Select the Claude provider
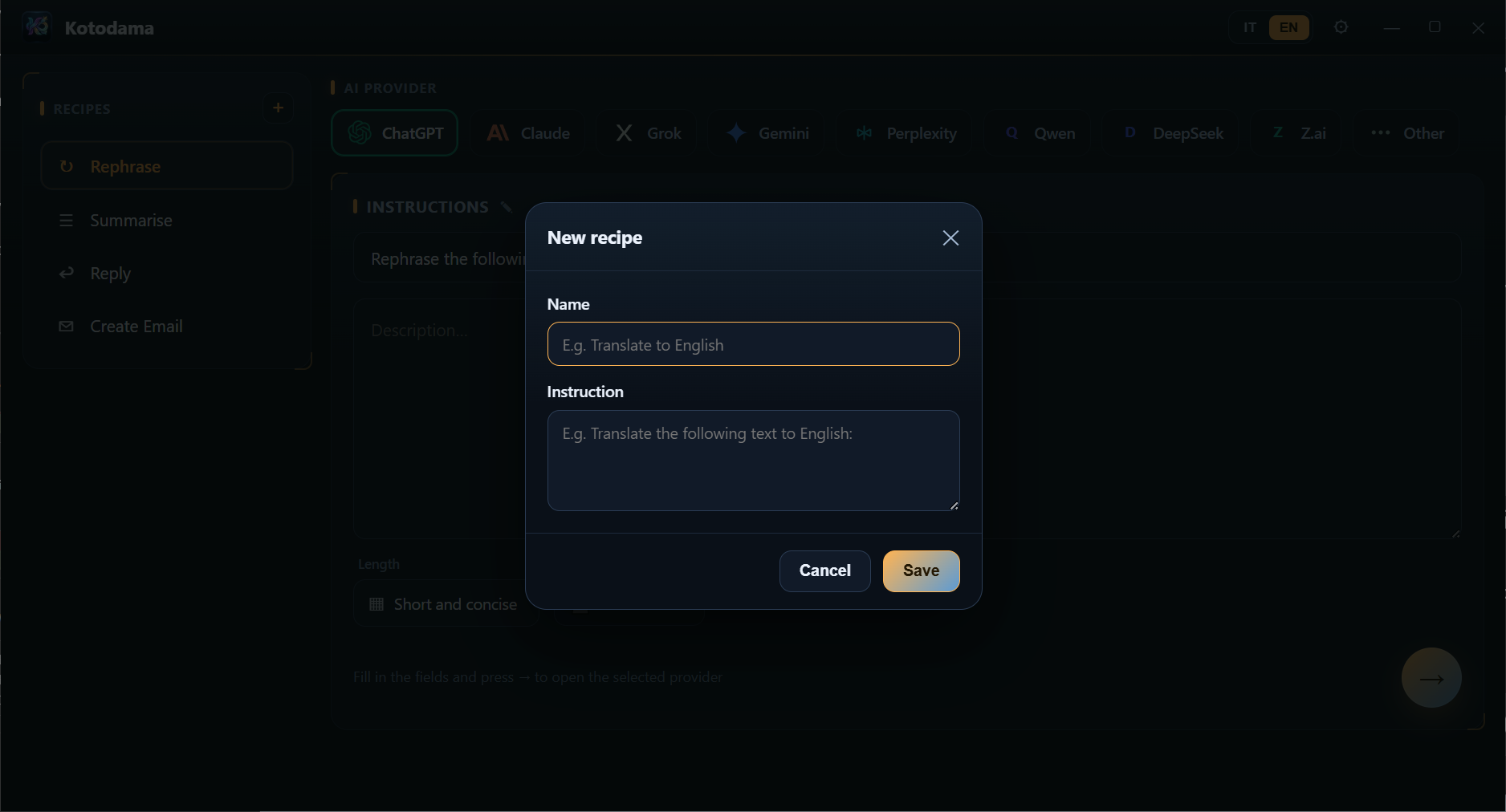 point(528,133)
